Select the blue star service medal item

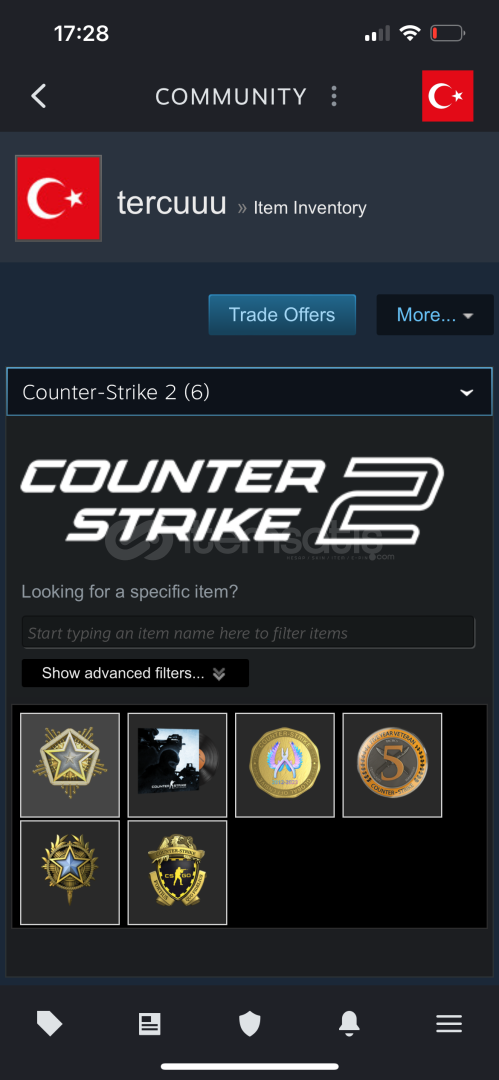point(70,872)
